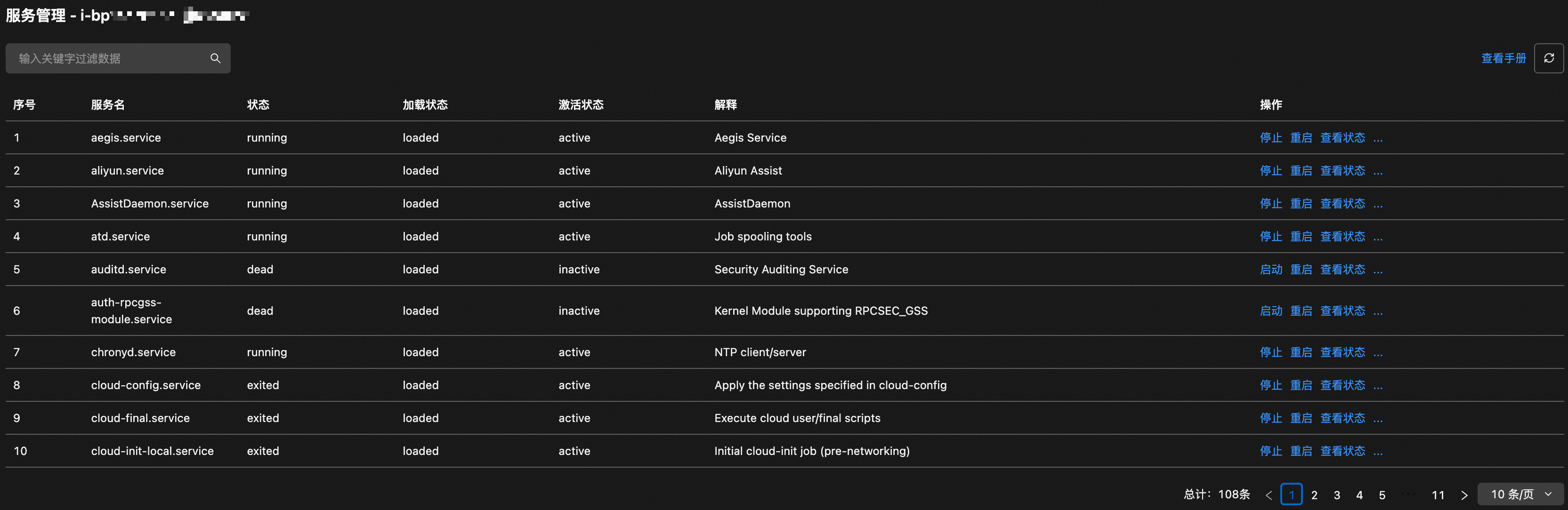Open more actions for chronyd.service
The image size is (1568, 510).
[1378, 353]
